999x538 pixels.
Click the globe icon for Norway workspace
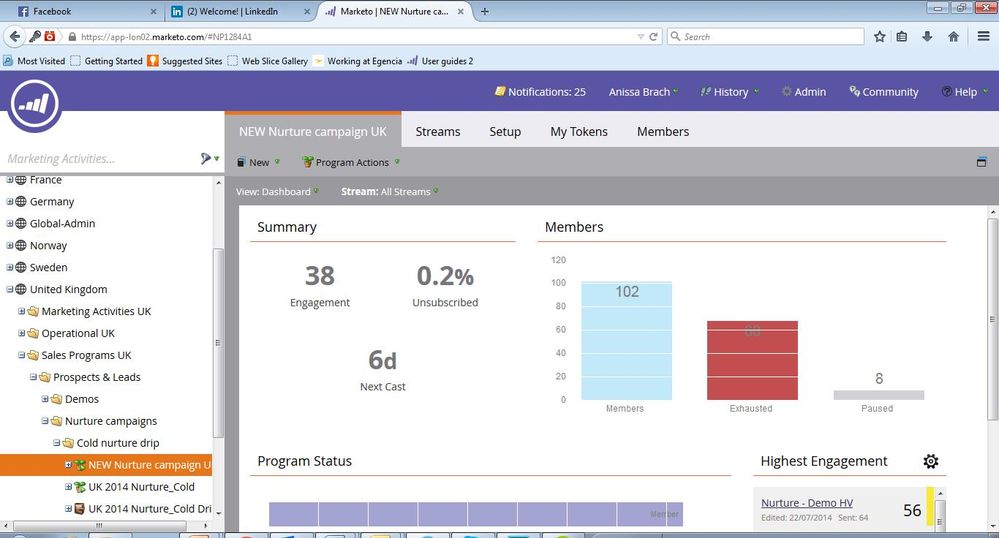coord(20,245)
